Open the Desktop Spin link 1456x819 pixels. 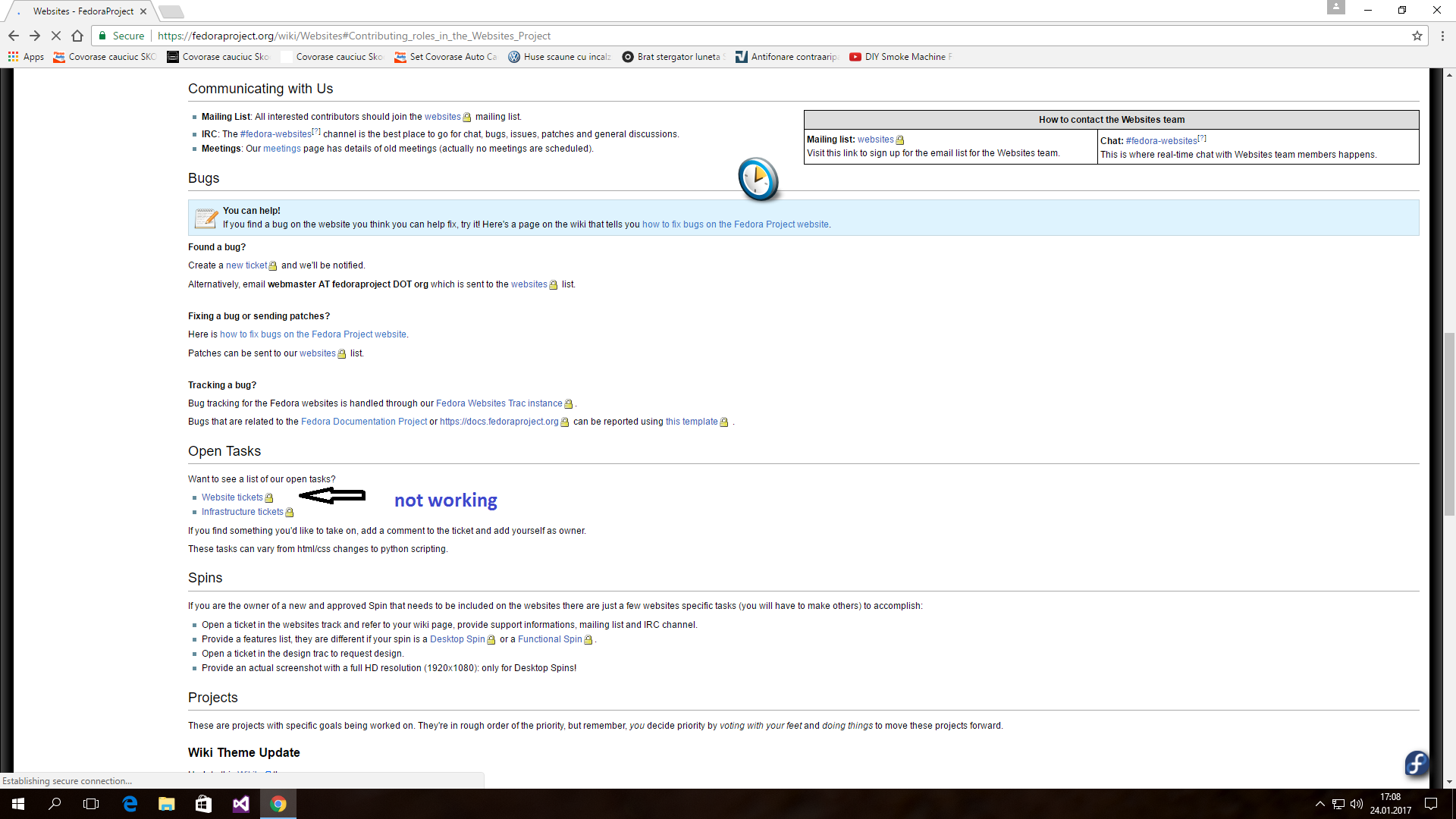[x=457, y=639]
